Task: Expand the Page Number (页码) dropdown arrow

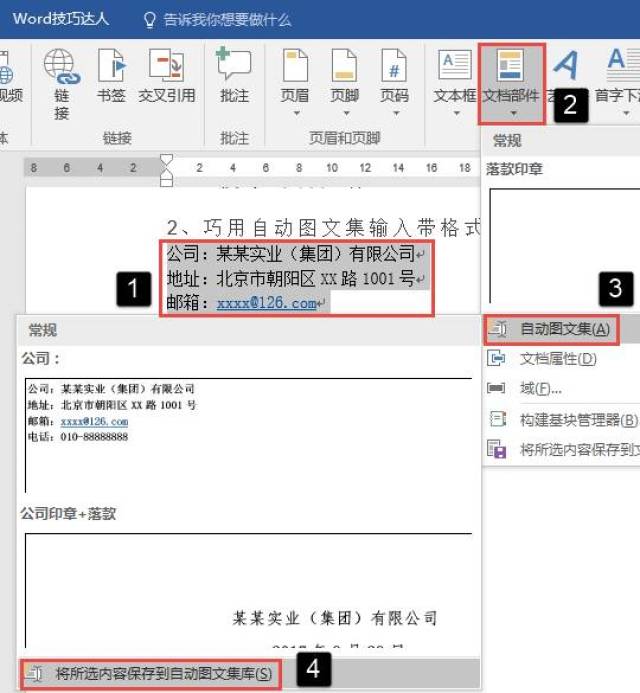Action: coord(396,114)
